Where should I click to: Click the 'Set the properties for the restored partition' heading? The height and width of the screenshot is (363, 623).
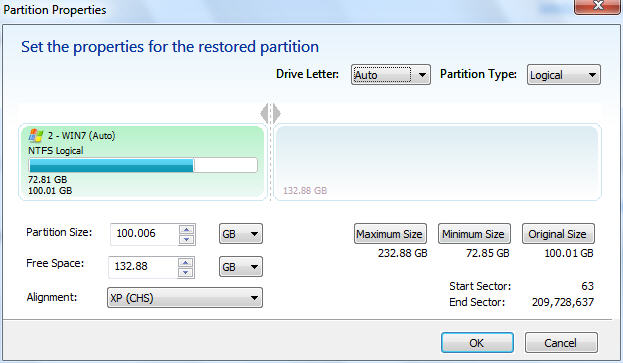(x=170, y=47)
